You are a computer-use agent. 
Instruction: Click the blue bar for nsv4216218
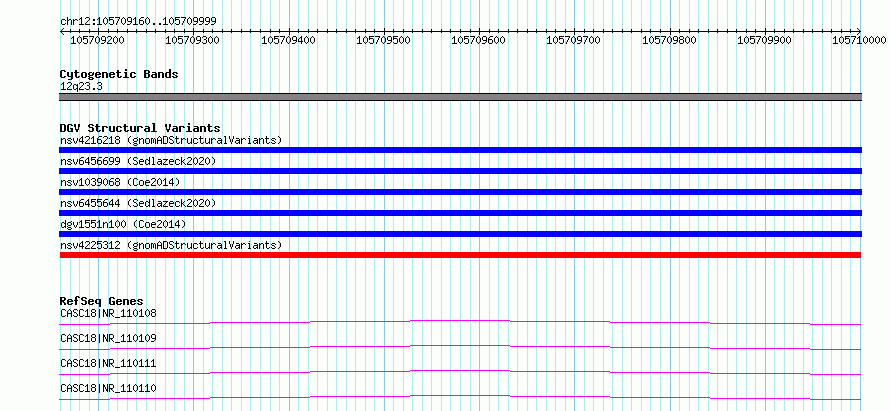(x=460, y=150)
